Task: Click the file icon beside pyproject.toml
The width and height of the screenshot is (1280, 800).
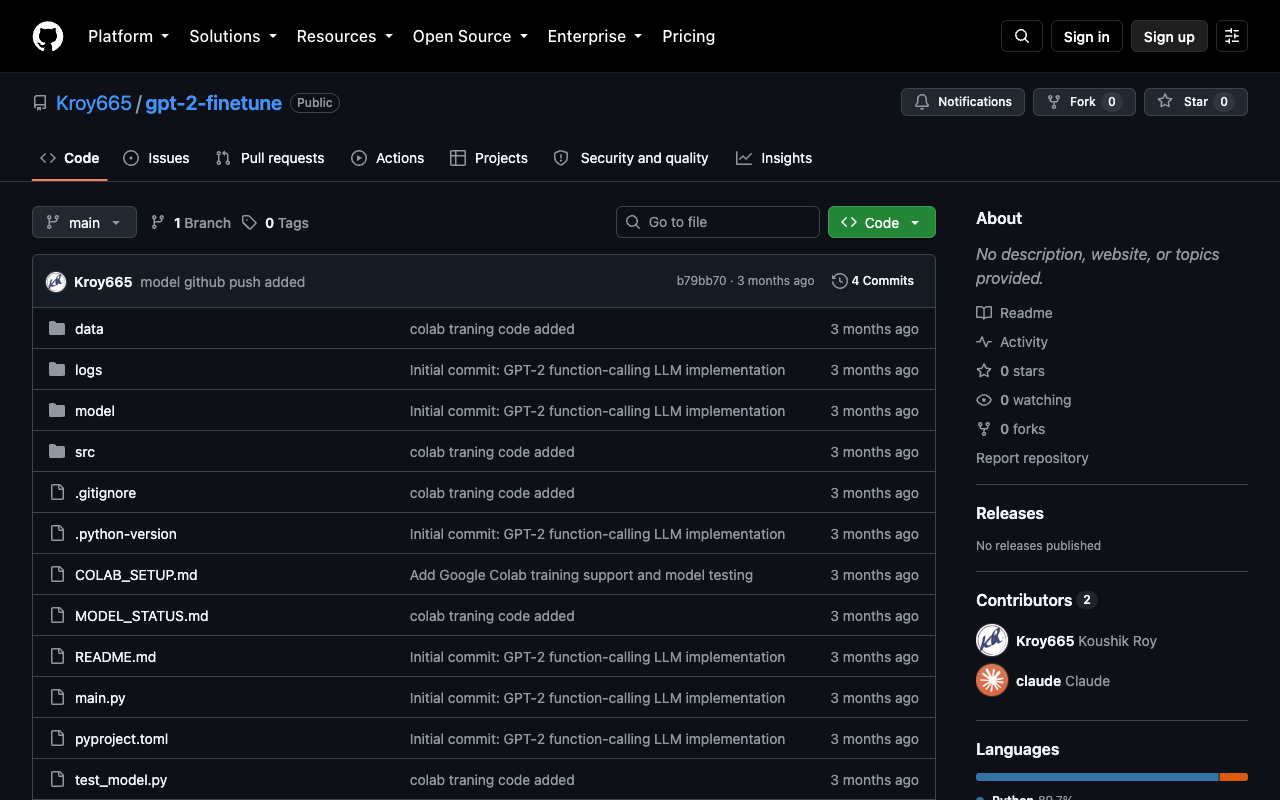Action: click(x=57, y=739)
